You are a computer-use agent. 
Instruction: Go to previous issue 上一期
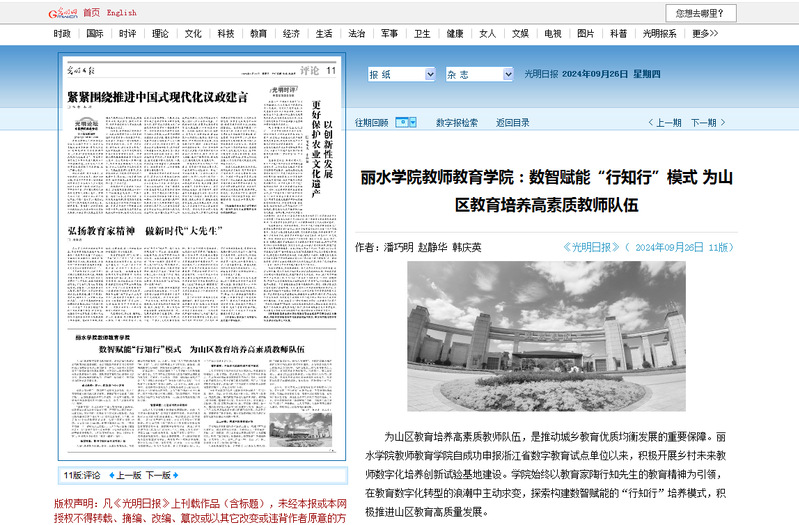pyautogui.click(x=667, y=123)
